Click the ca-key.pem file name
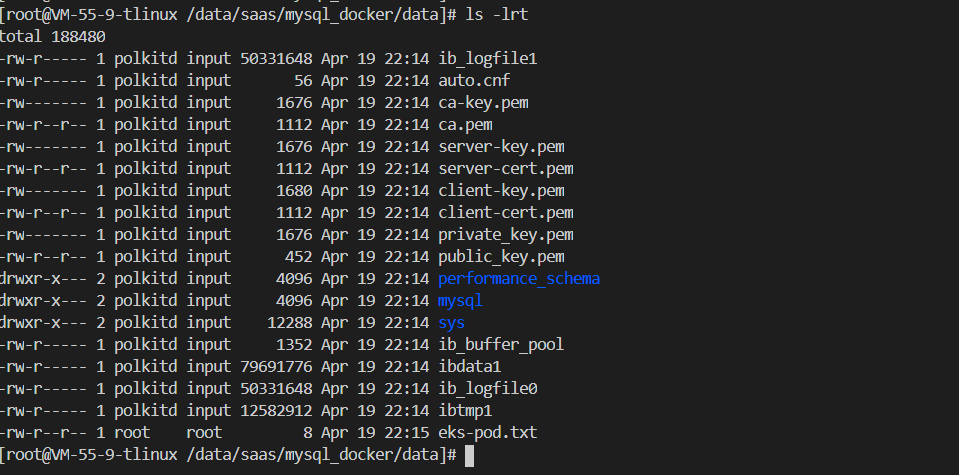The width and height of the screenshot is (959, 475). click(483, 103)
